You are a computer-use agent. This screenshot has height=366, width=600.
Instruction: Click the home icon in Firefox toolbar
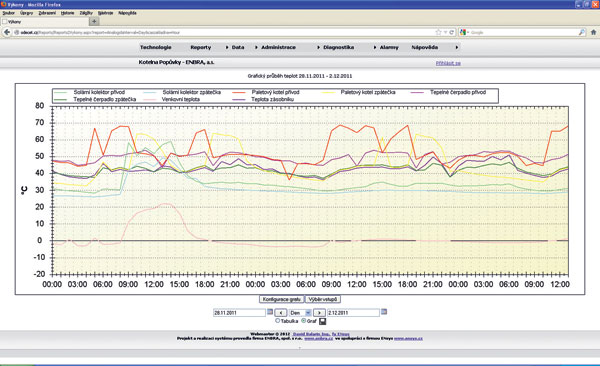point(593,33)
